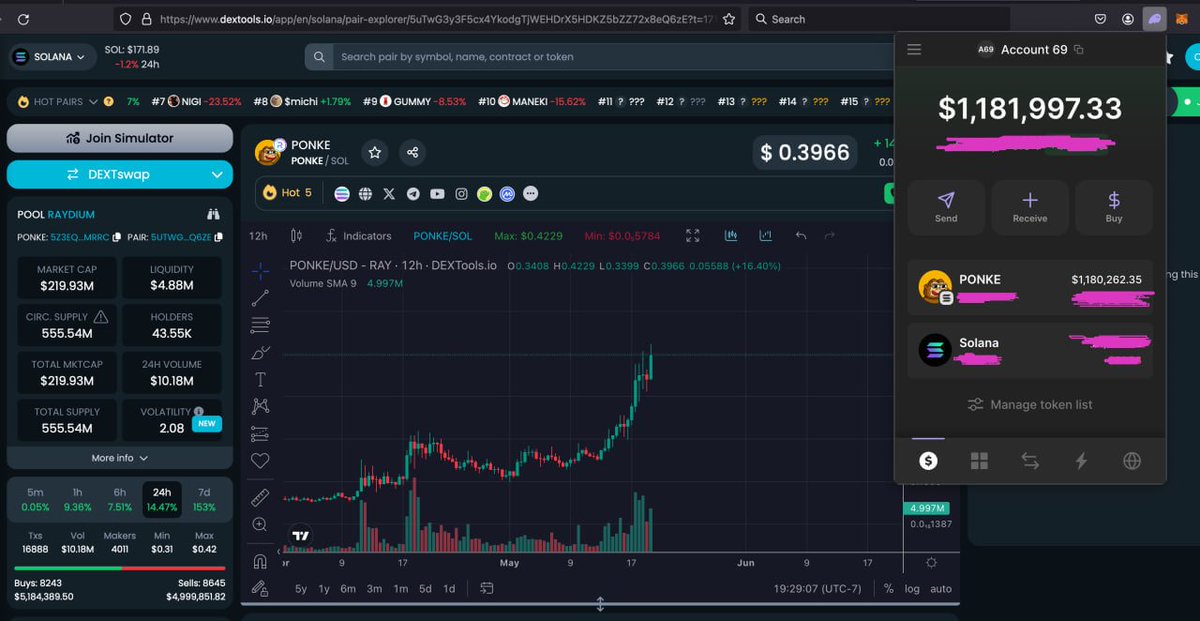
Task: Click the Buy button in wallet
Action: pyautogui.click(x=1114, y=207)
